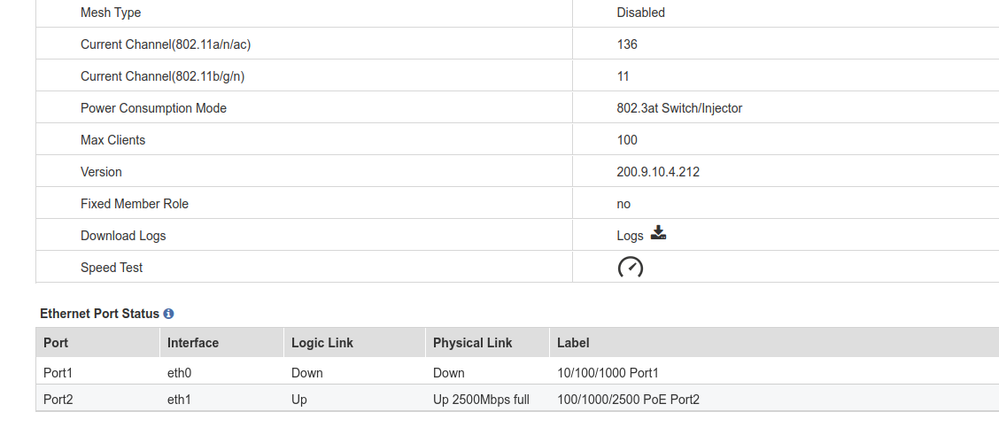Click the Ethernet Port Status heading
The image size is (999, 421).
[x=99, y=314]
